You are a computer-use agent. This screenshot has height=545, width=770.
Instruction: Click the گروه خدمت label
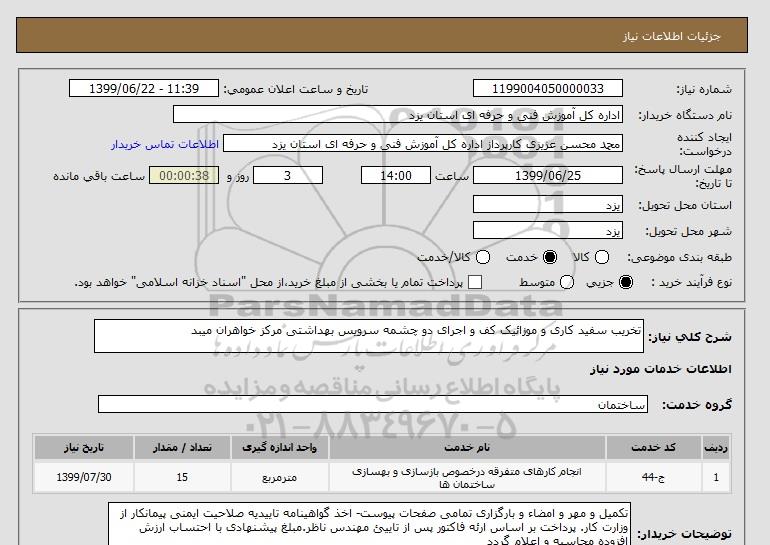coord(697,405)
